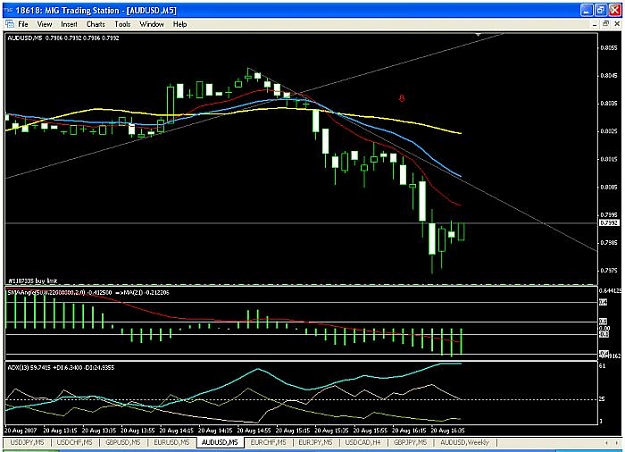Image resolution: width=625 pixels, height=452 pixels.
Task: Restore down the MIG Trading Station window
Action: pos(601,10)
